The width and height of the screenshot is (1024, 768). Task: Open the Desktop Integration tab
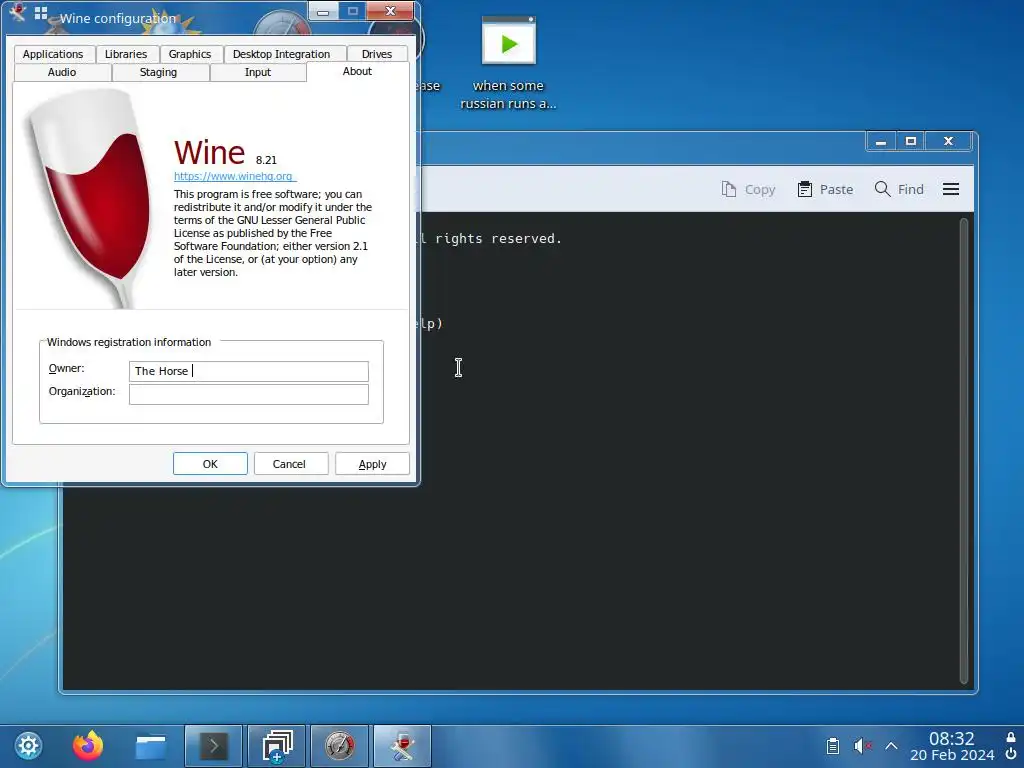click(281, 54)
